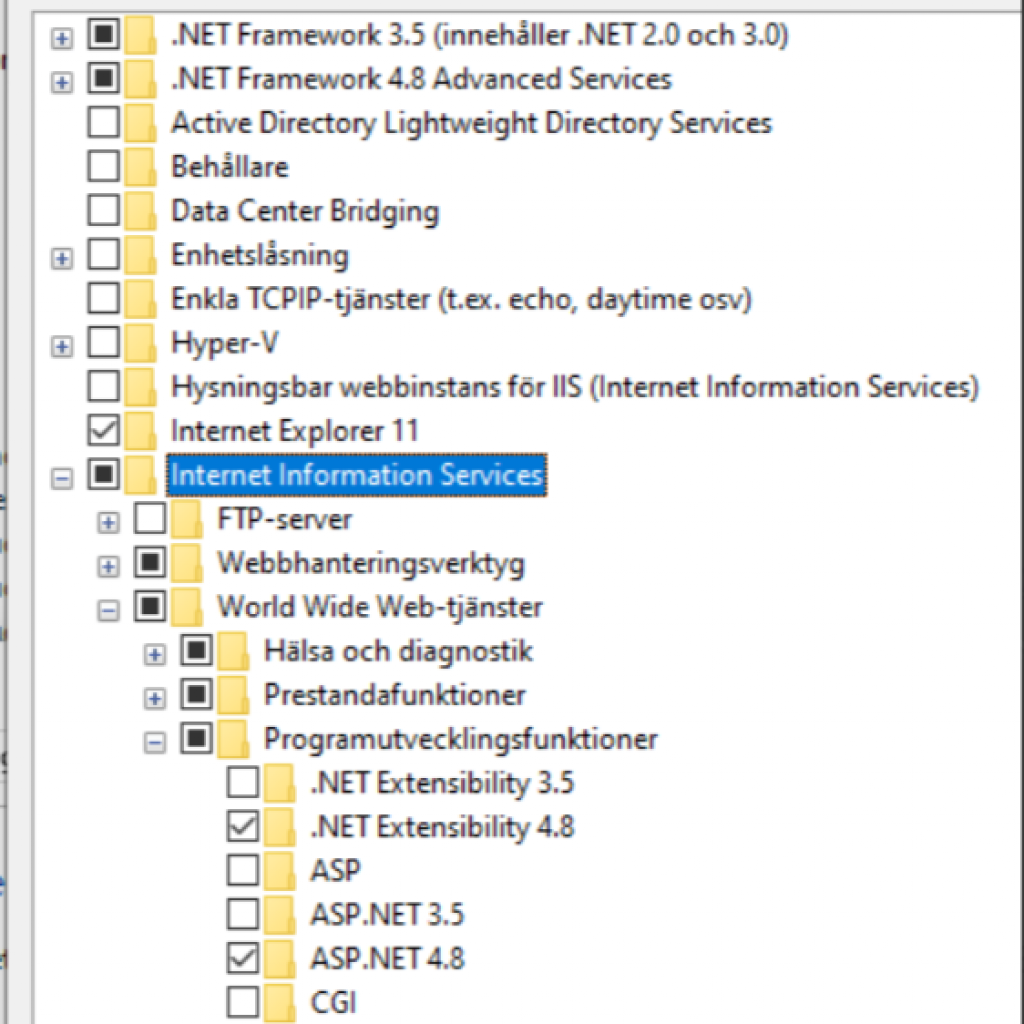Uncheck ASP.NET 4.8
This screenshot has width=1024, height=1024.
pos(243,958)
